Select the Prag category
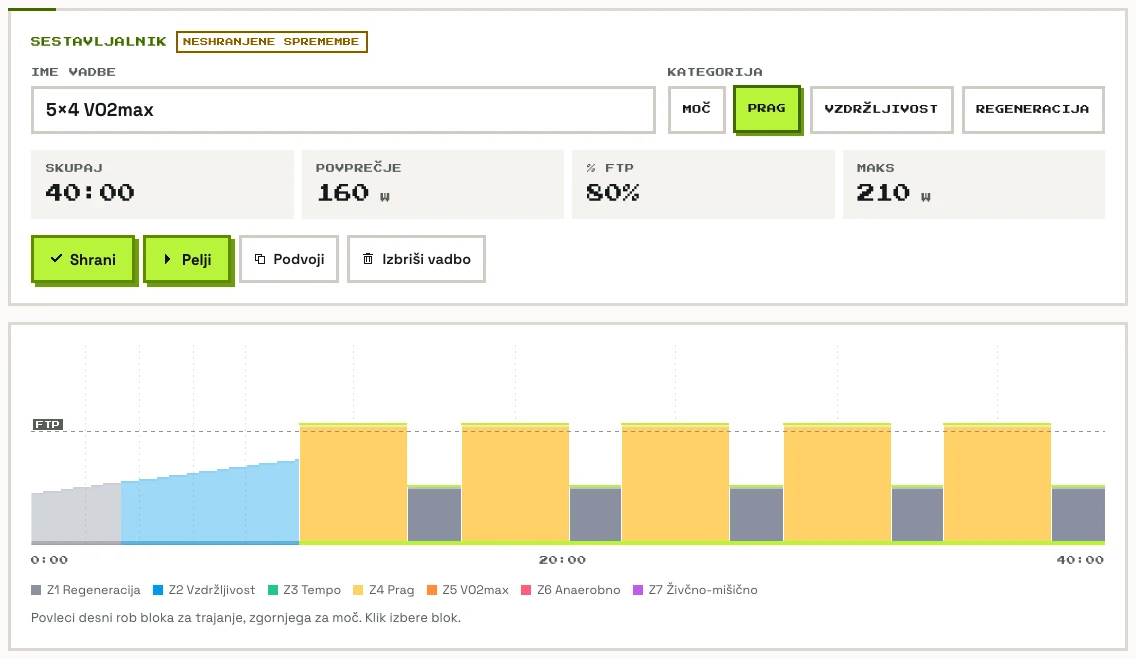Screen dimensions: 1136x659 click(x=767, y=109)
